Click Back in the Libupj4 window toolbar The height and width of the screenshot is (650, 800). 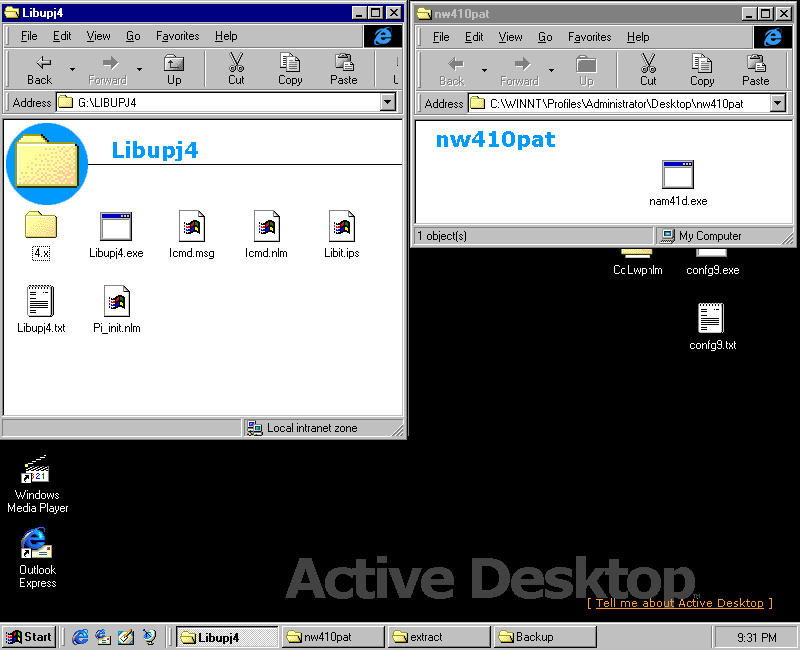(x=39, y=69)
